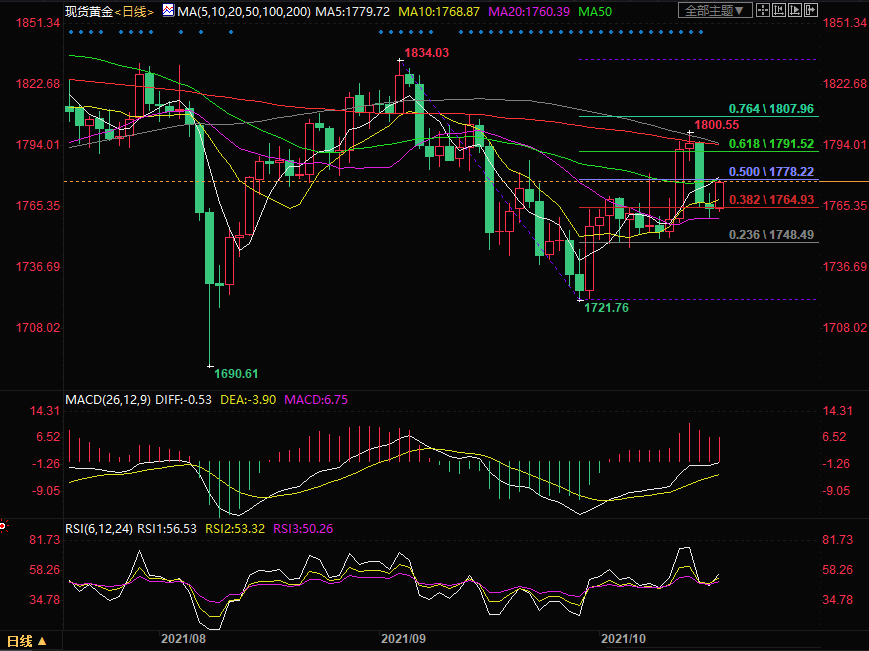Click the chart overlay icon next to the crosshair

point(781,11)
